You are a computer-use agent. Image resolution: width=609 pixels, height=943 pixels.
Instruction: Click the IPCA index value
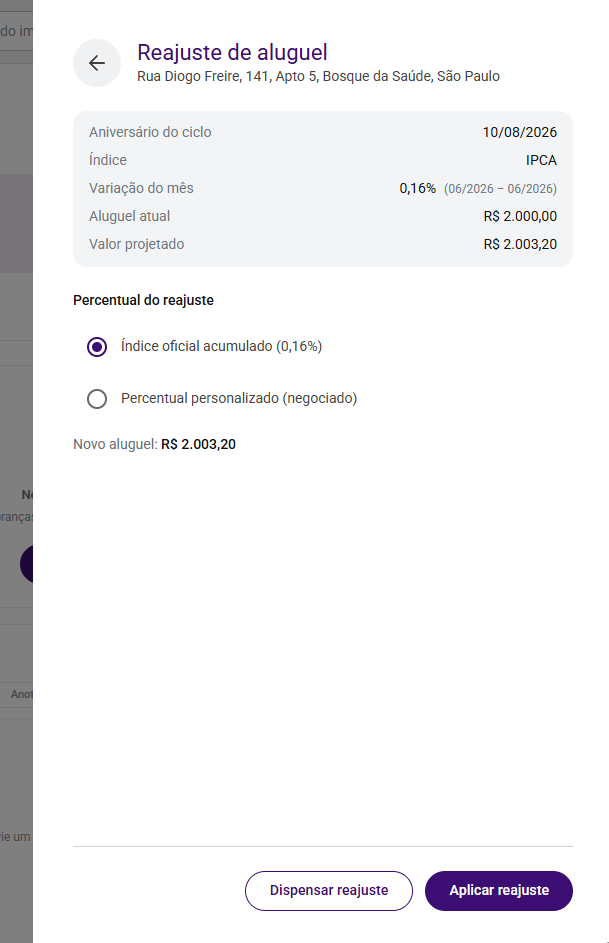(541, 161)
